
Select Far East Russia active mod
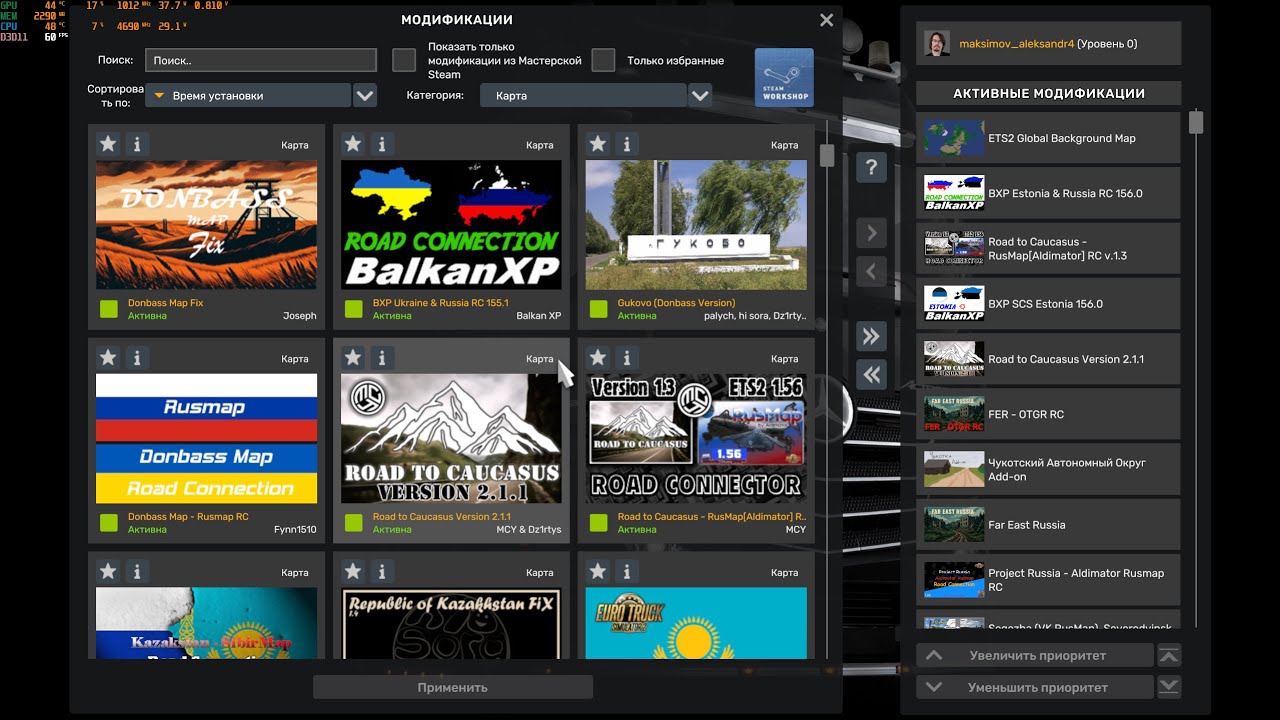pos(1048,525)
